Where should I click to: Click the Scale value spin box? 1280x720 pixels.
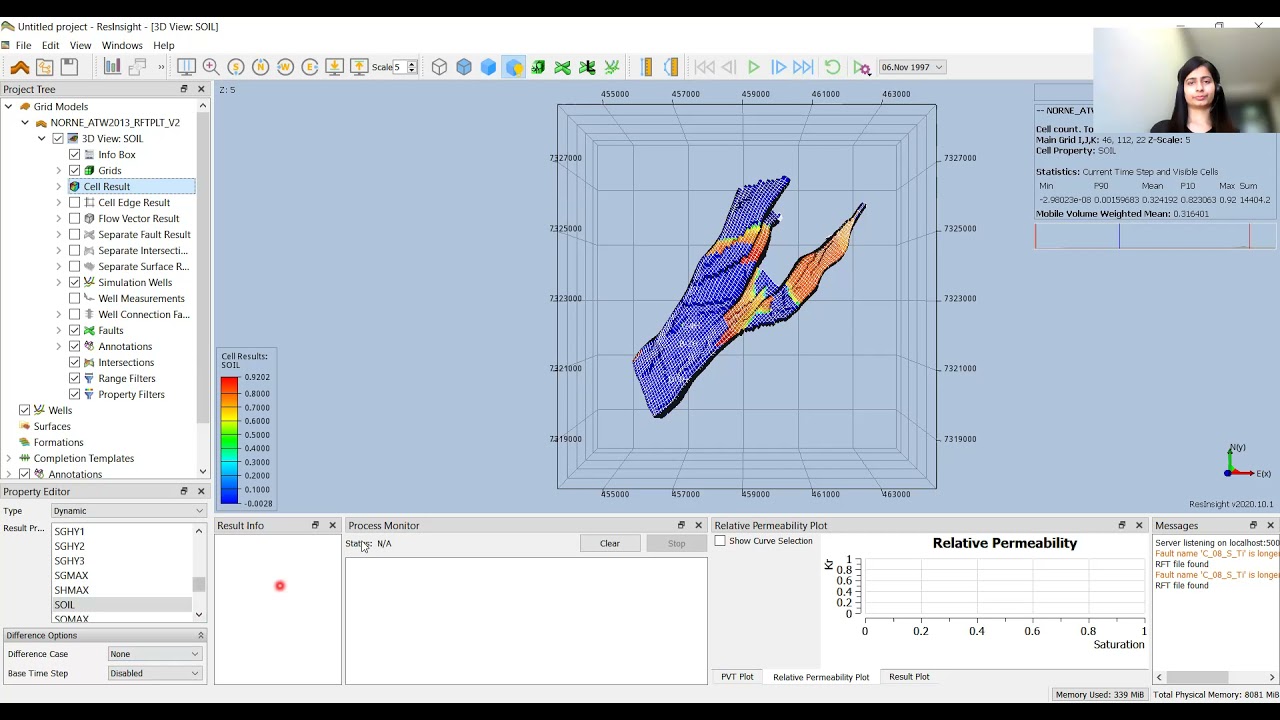(x=403, y=67)
